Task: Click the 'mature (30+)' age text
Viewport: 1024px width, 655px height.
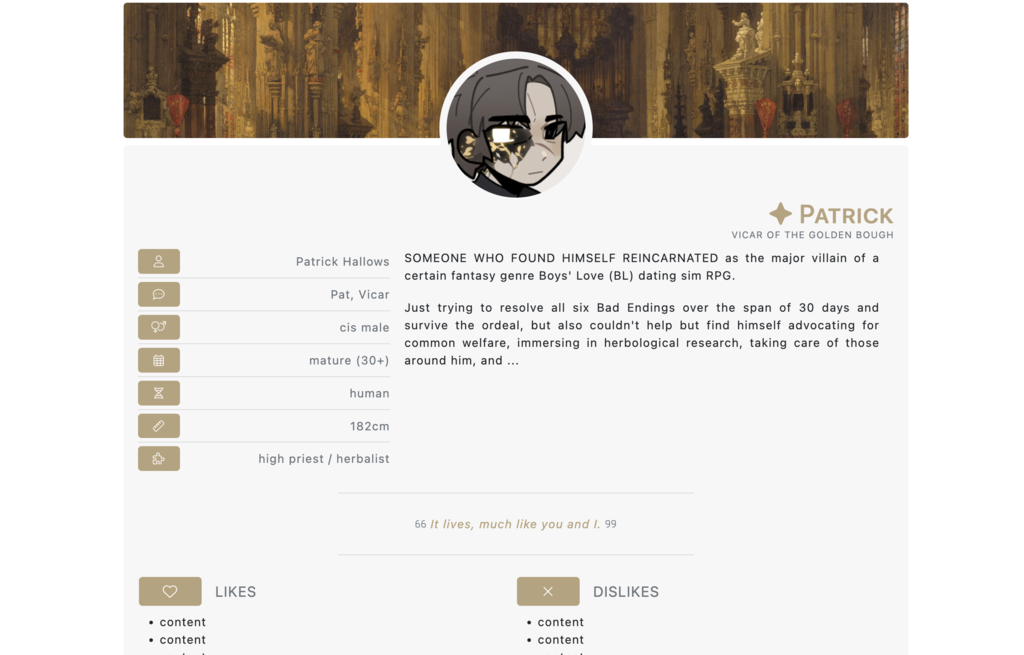Action: [349, 360]
